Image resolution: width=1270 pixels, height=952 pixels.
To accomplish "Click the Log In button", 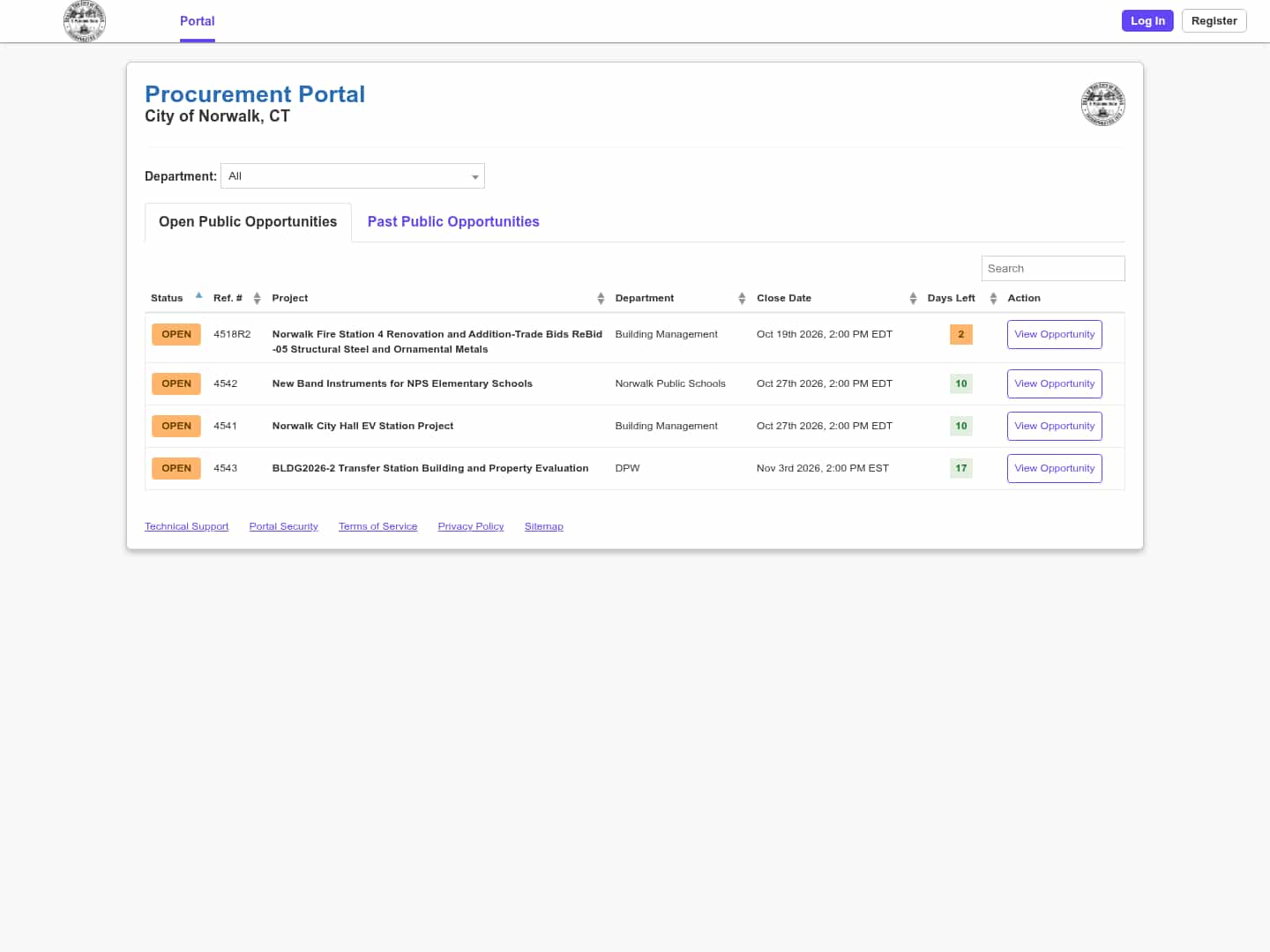I will (x=1147, y=21).
